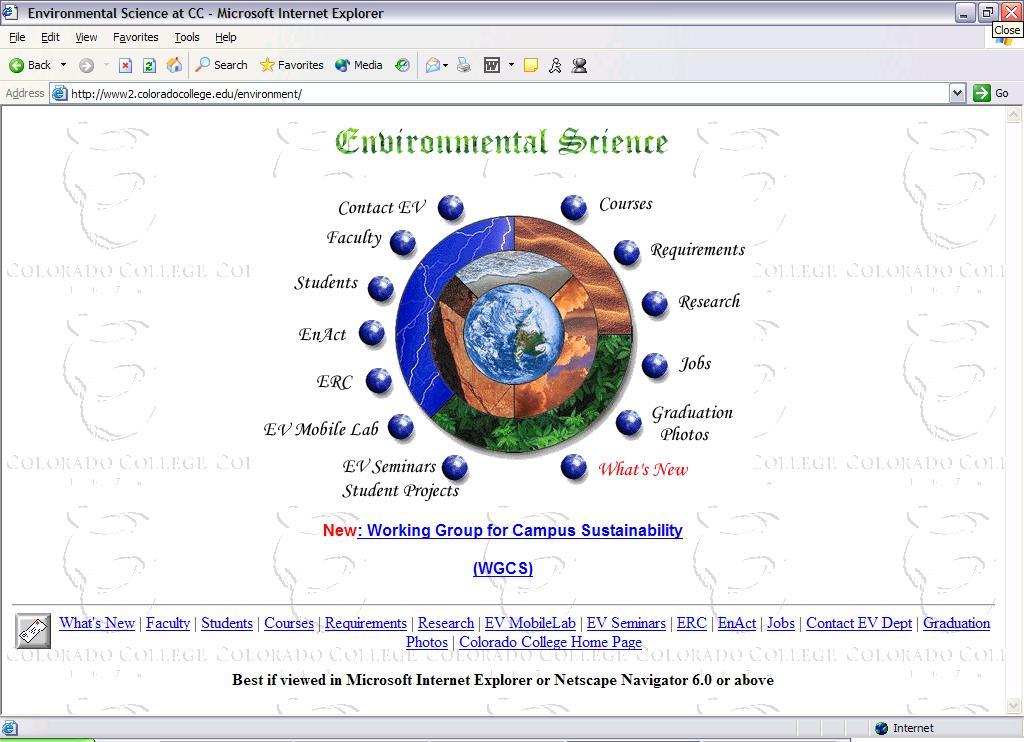This screenshot has height=742, width=1024.
Task: Open the View menu
Action: pyautogui.click(x=87, y=37)
